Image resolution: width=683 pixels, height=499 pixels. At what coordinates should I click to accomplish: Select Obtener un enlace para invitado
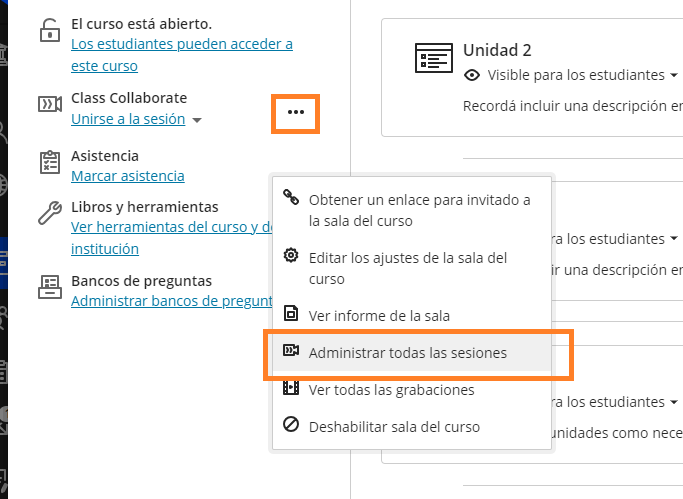click(x=419, y=210)
